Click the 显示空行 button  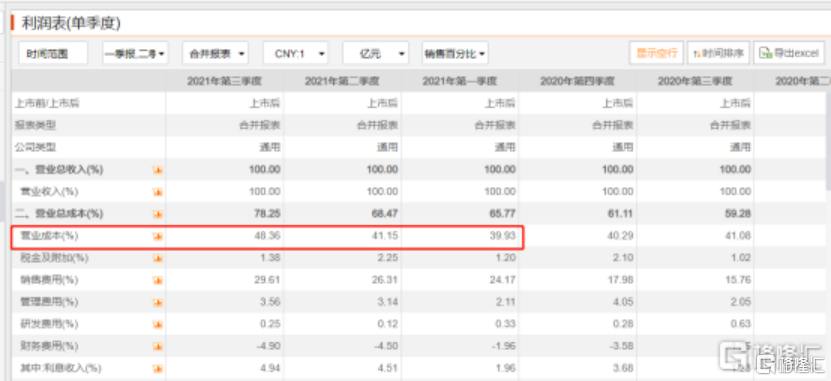tap(657, 53)
